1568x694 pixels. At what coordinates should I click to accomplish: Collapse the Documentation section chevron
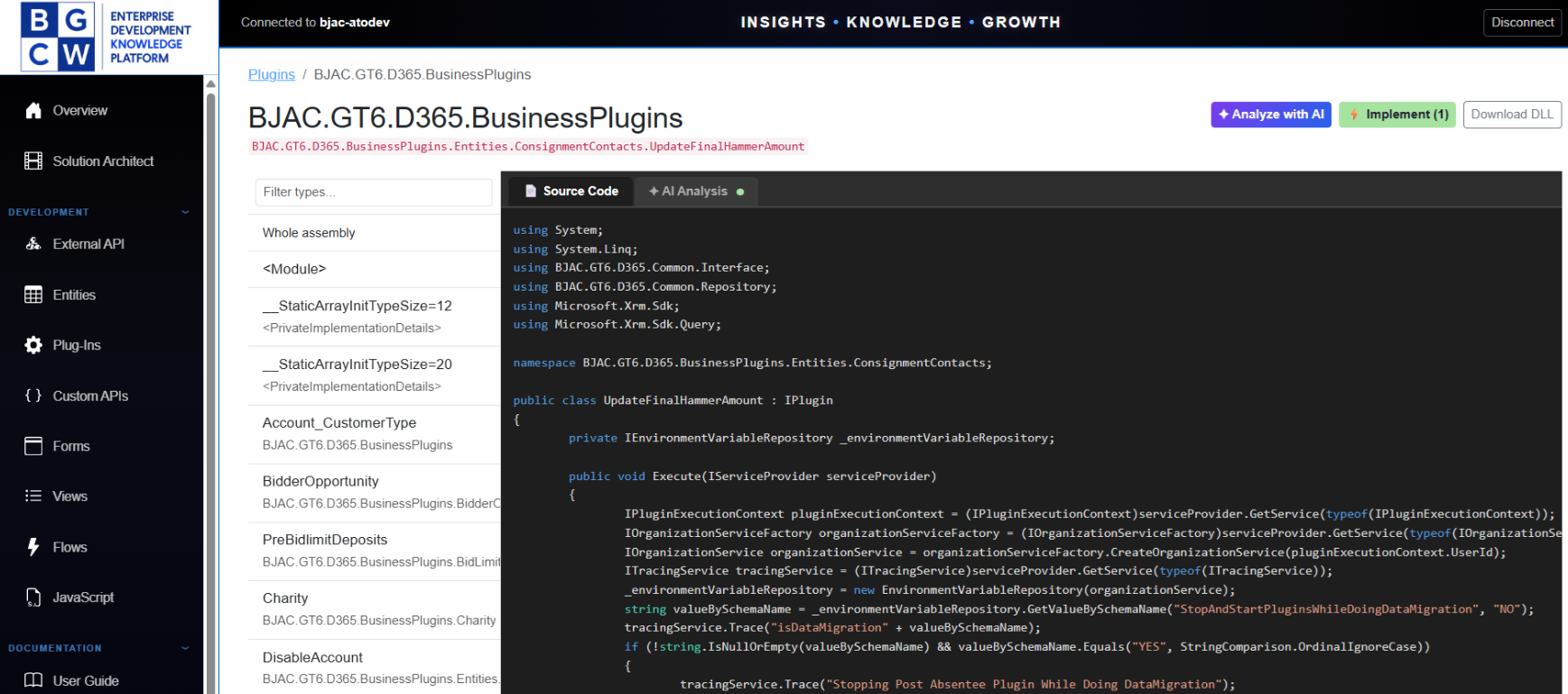[x=185, y=648]
